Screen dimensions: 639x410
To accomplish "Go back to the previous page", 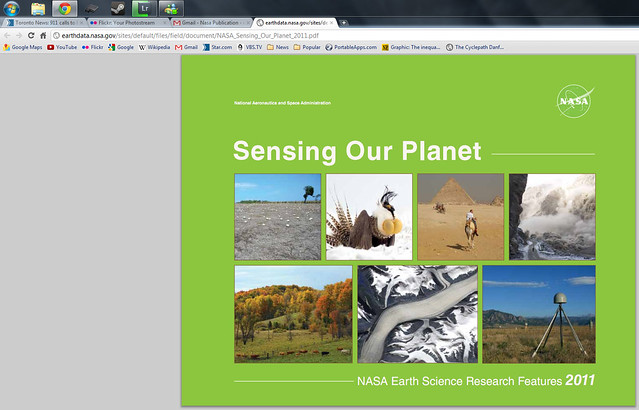I will [x=7, y=35].
